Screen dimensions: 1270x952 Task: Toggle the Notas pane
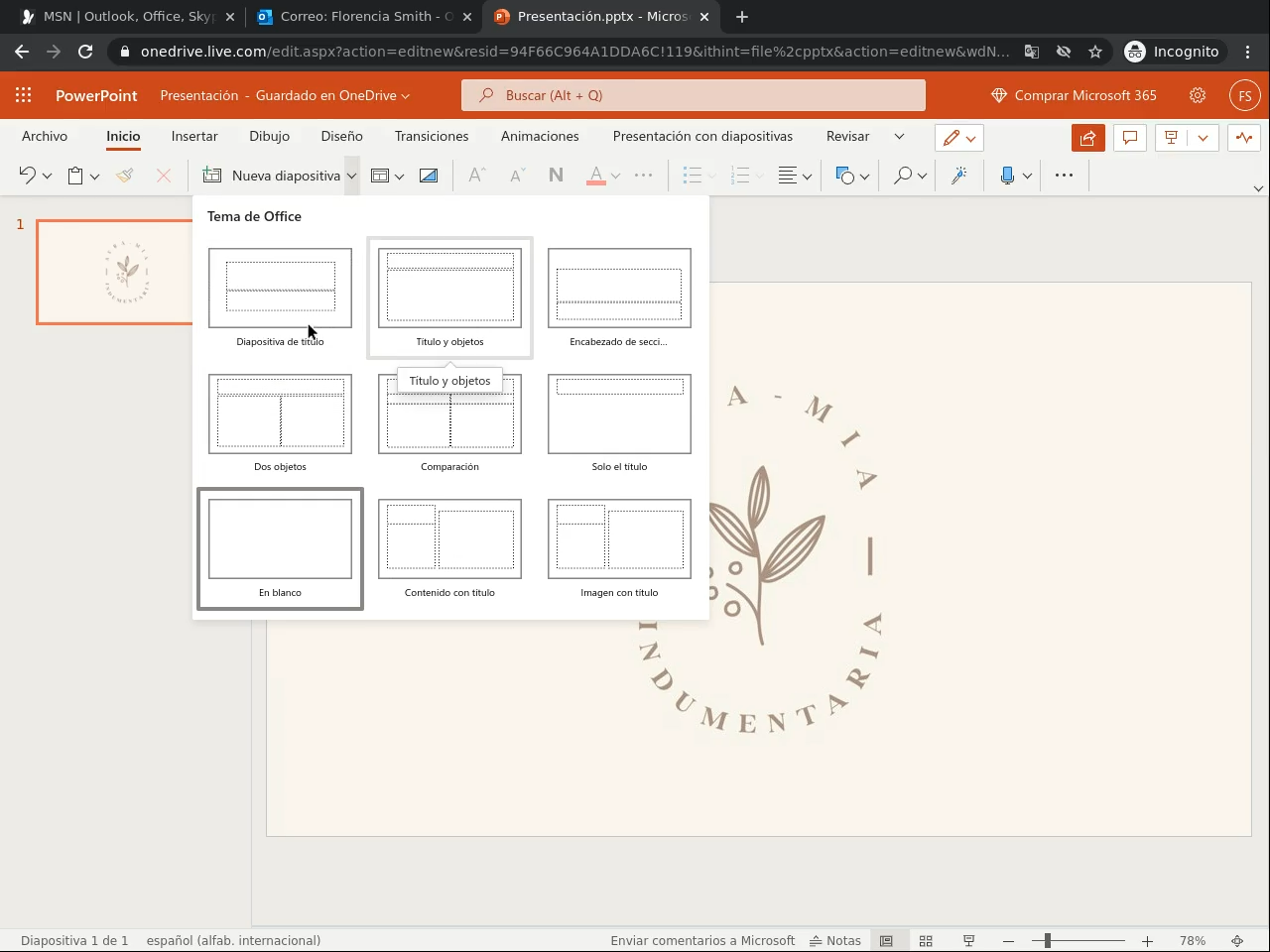coord(835,940)
